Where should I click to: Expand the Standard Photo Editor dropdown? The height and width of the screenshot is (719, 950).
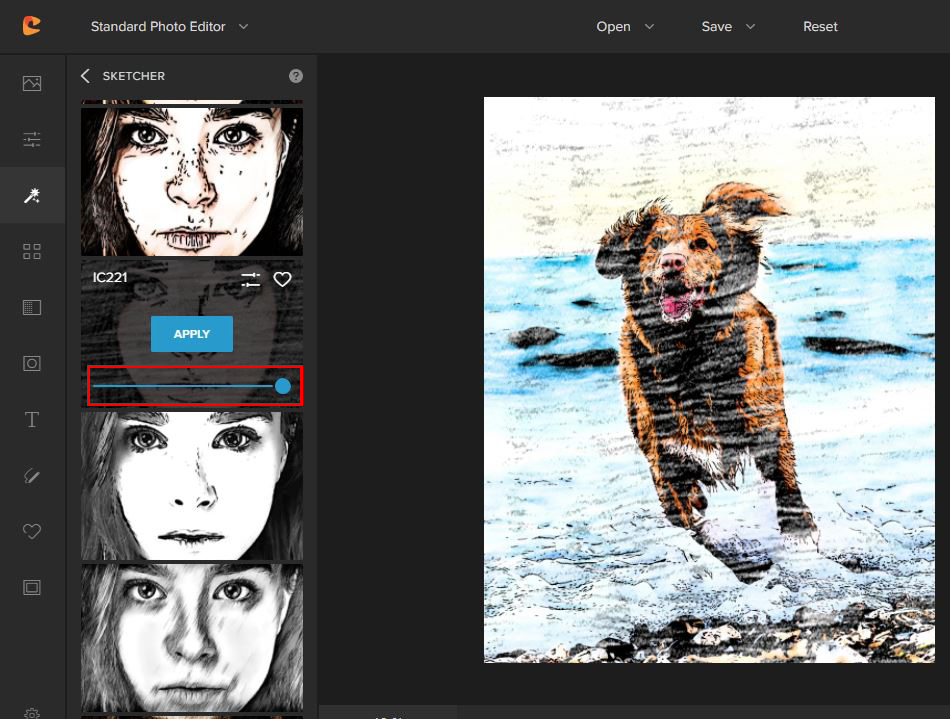click(x=169, y=27)
